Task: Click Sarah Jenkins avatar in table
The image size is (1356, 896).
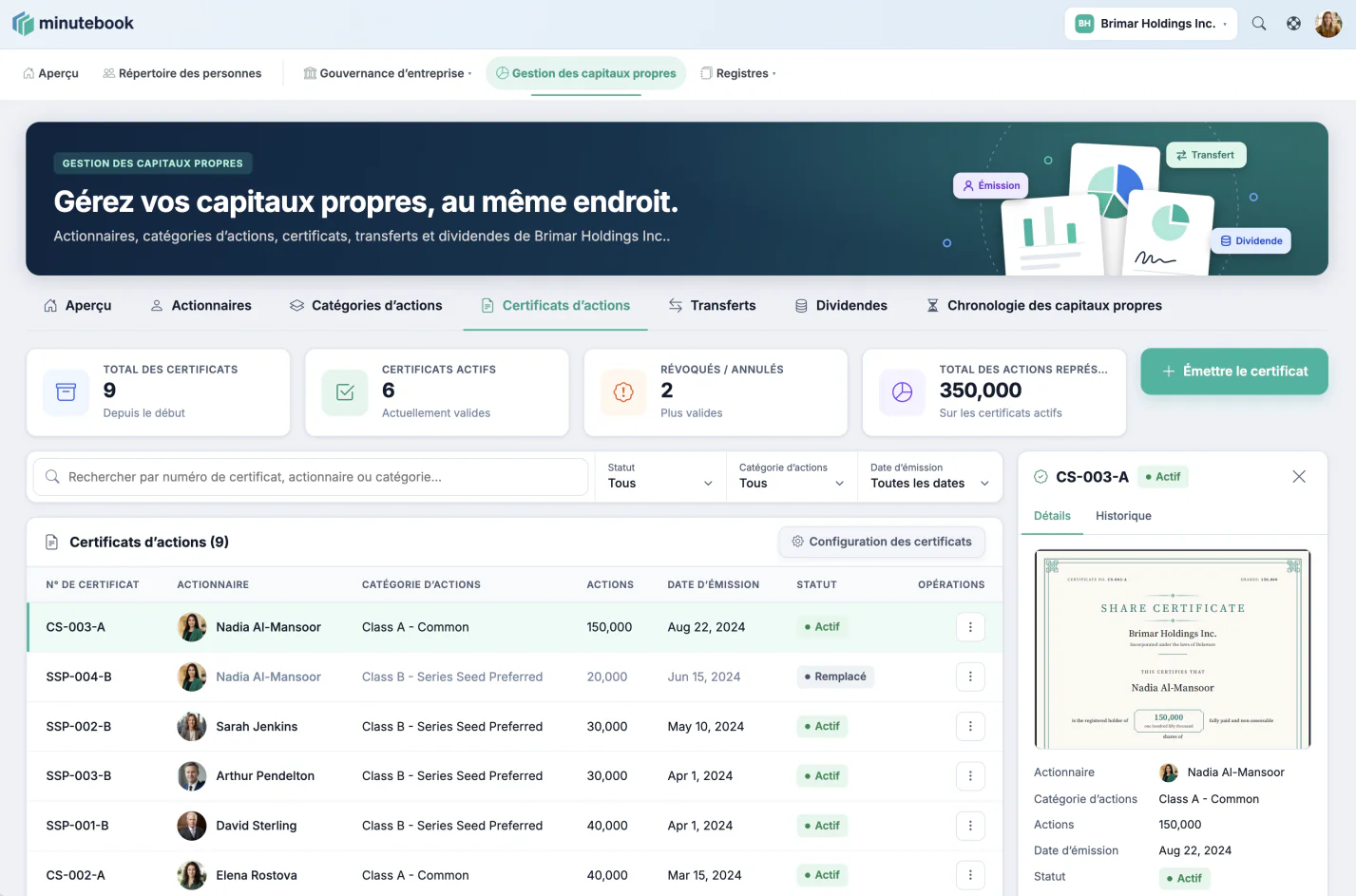Action: point(192,726)
